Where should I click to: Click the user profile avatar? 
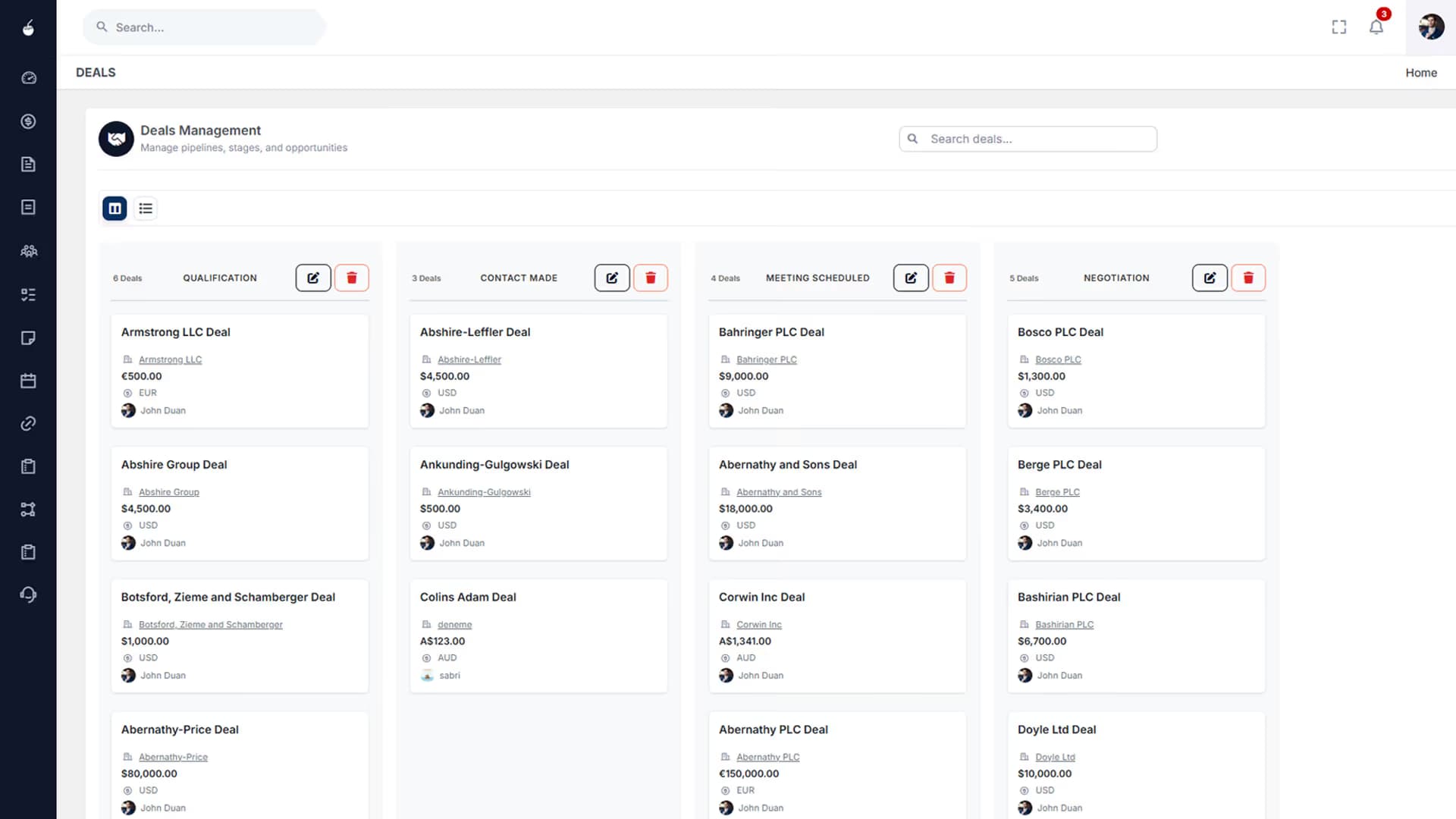[x=1430, y=27]
